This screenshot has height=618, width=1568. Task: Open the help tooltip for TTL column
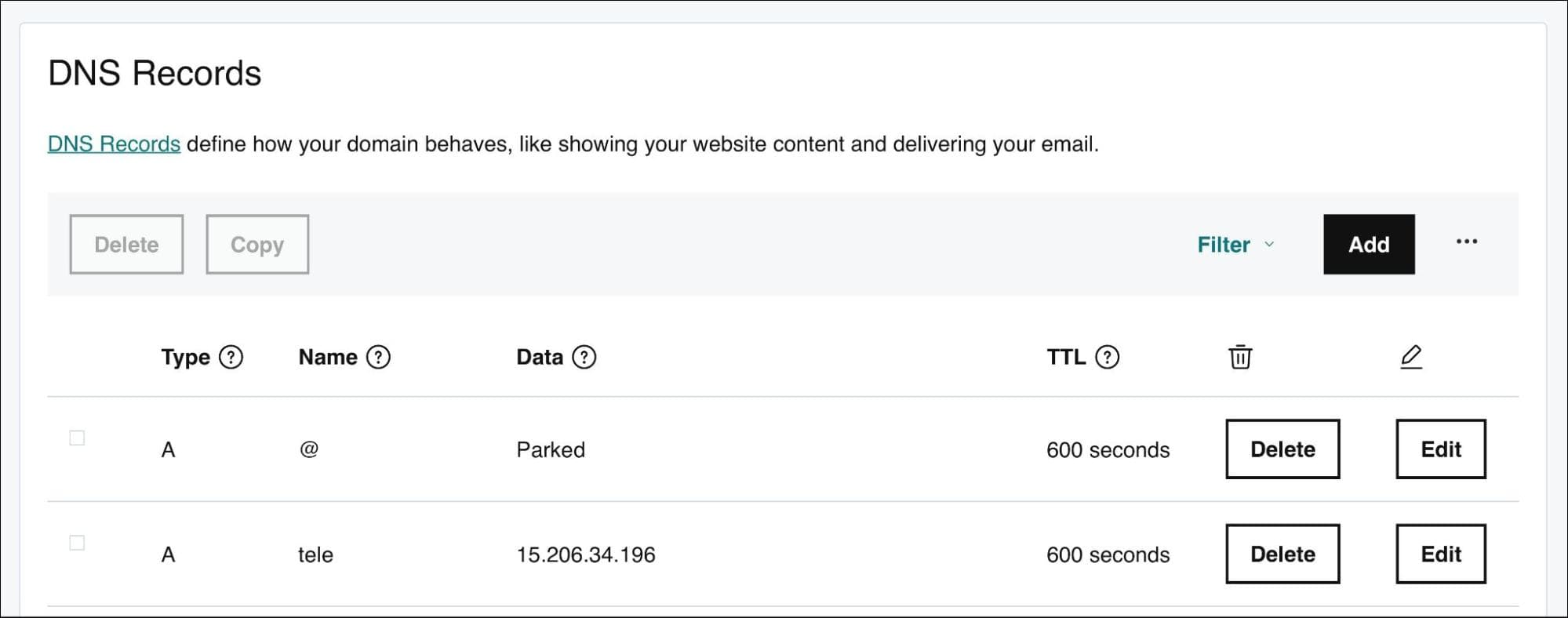click(x=1107, y=358)
